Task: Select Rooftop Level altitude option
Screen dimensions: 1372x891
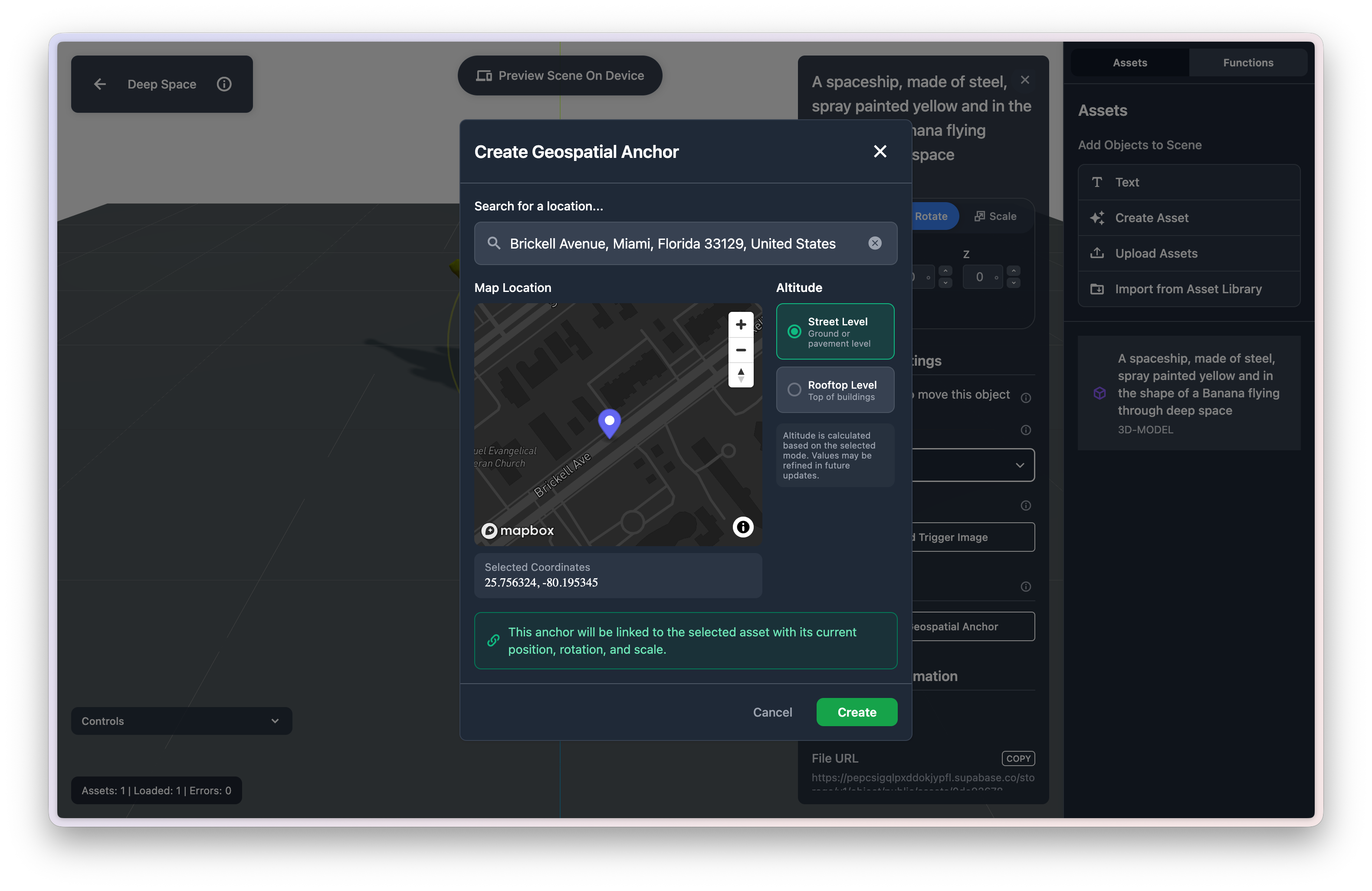Action: point(835,390)
